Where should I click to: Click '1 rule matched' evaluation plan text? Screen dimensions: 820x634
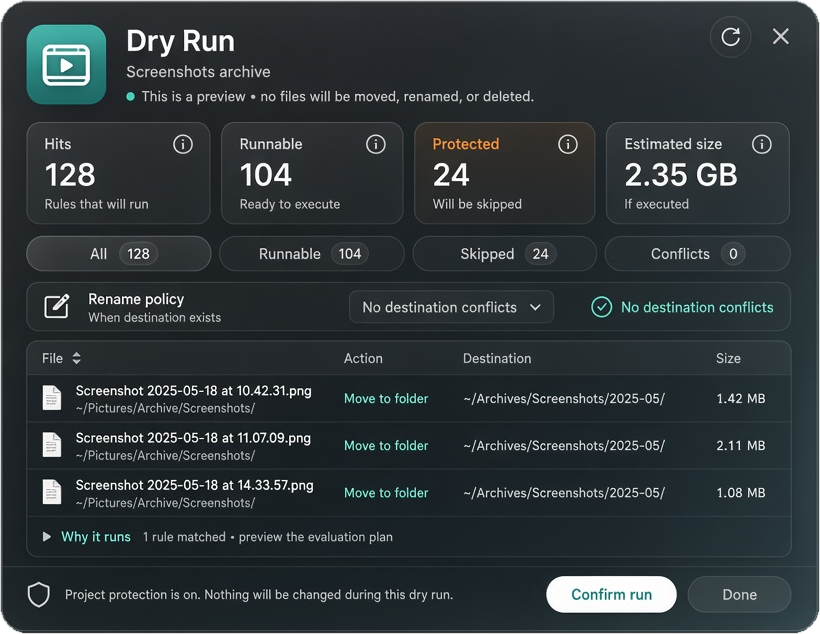(268, 537)
